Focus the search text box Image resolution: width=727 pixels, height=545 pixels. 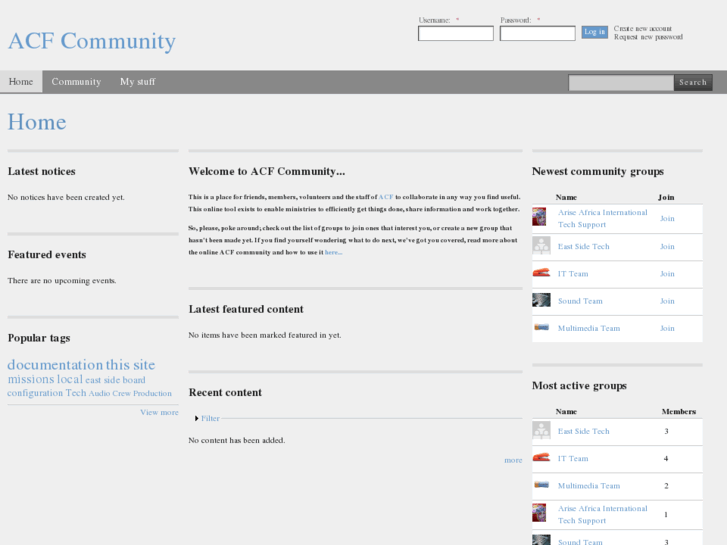[621, 83]
